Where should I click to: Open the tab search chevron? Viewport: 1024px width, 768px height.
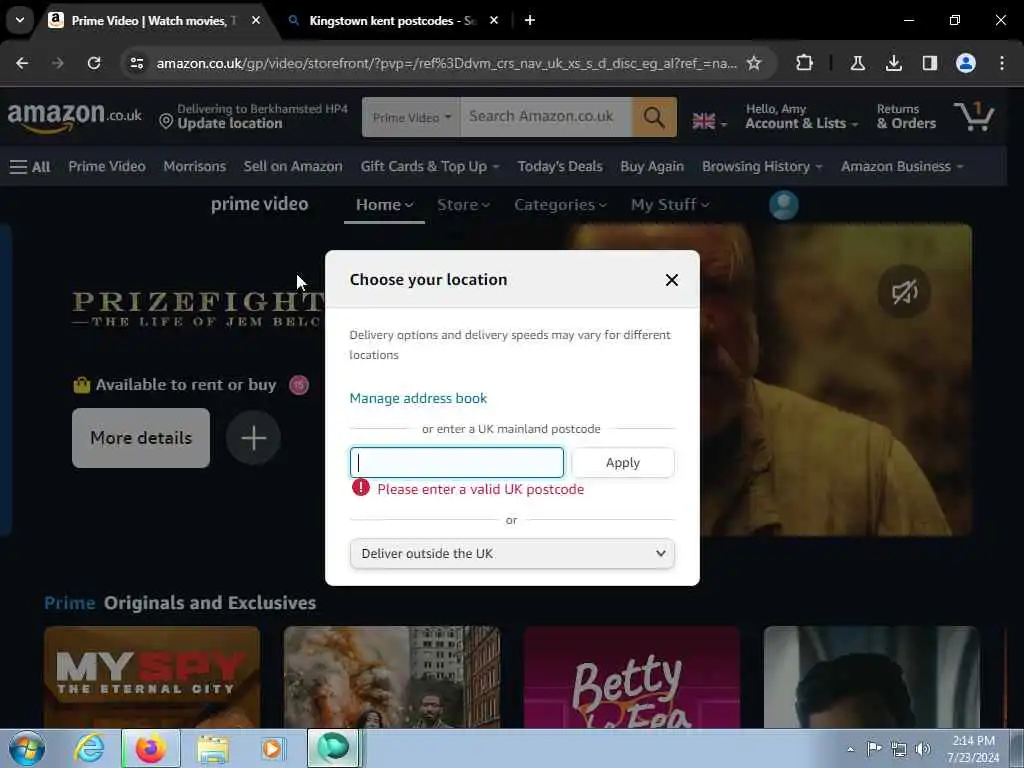pos(20,20)
